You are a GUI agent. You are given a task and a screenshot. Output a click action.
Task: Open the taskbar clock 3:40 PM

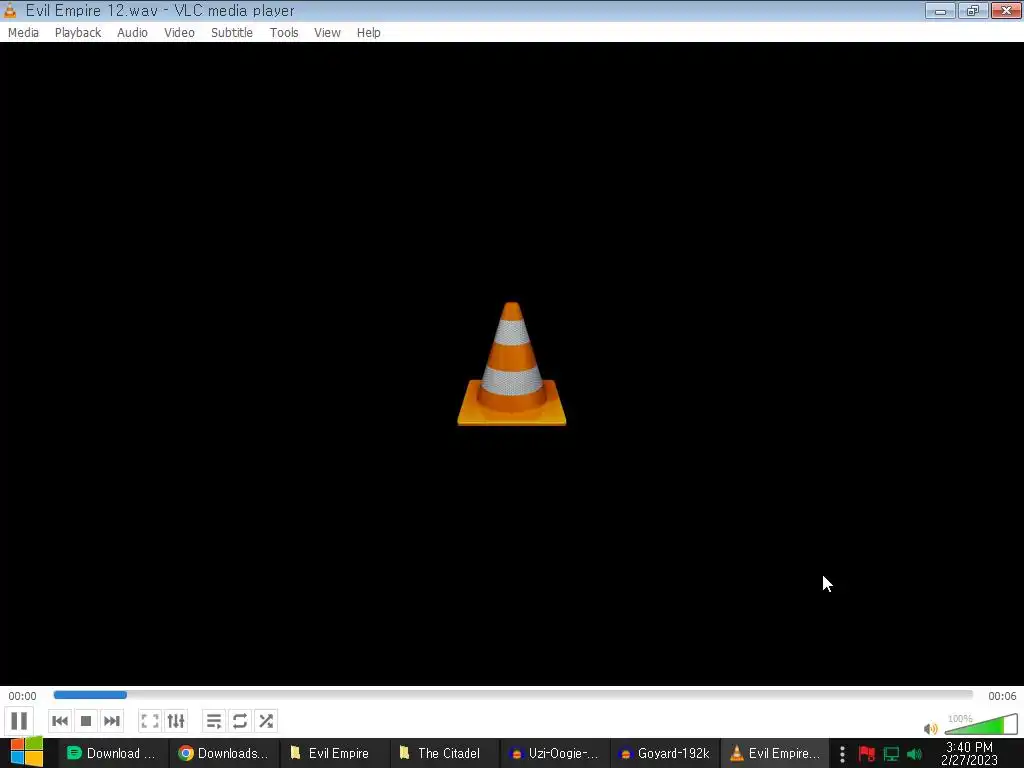click(969, 753)
